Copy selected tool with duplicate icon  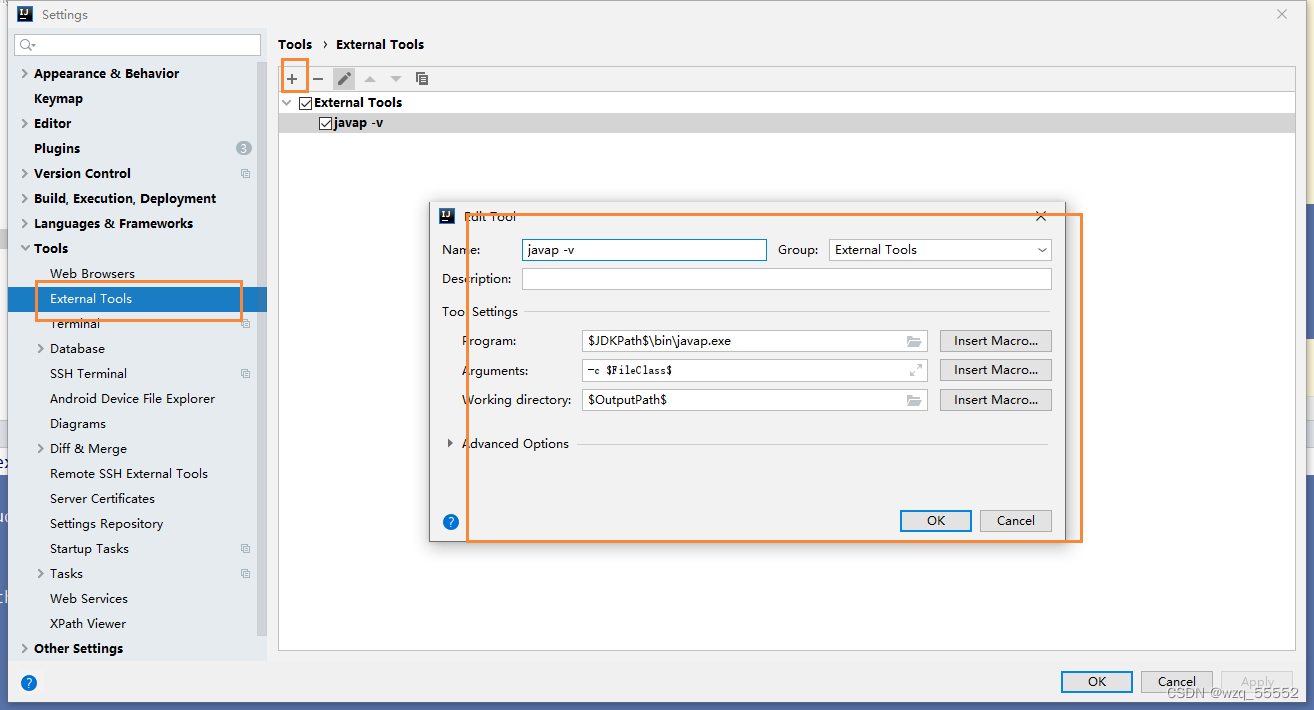pos(422,78)
